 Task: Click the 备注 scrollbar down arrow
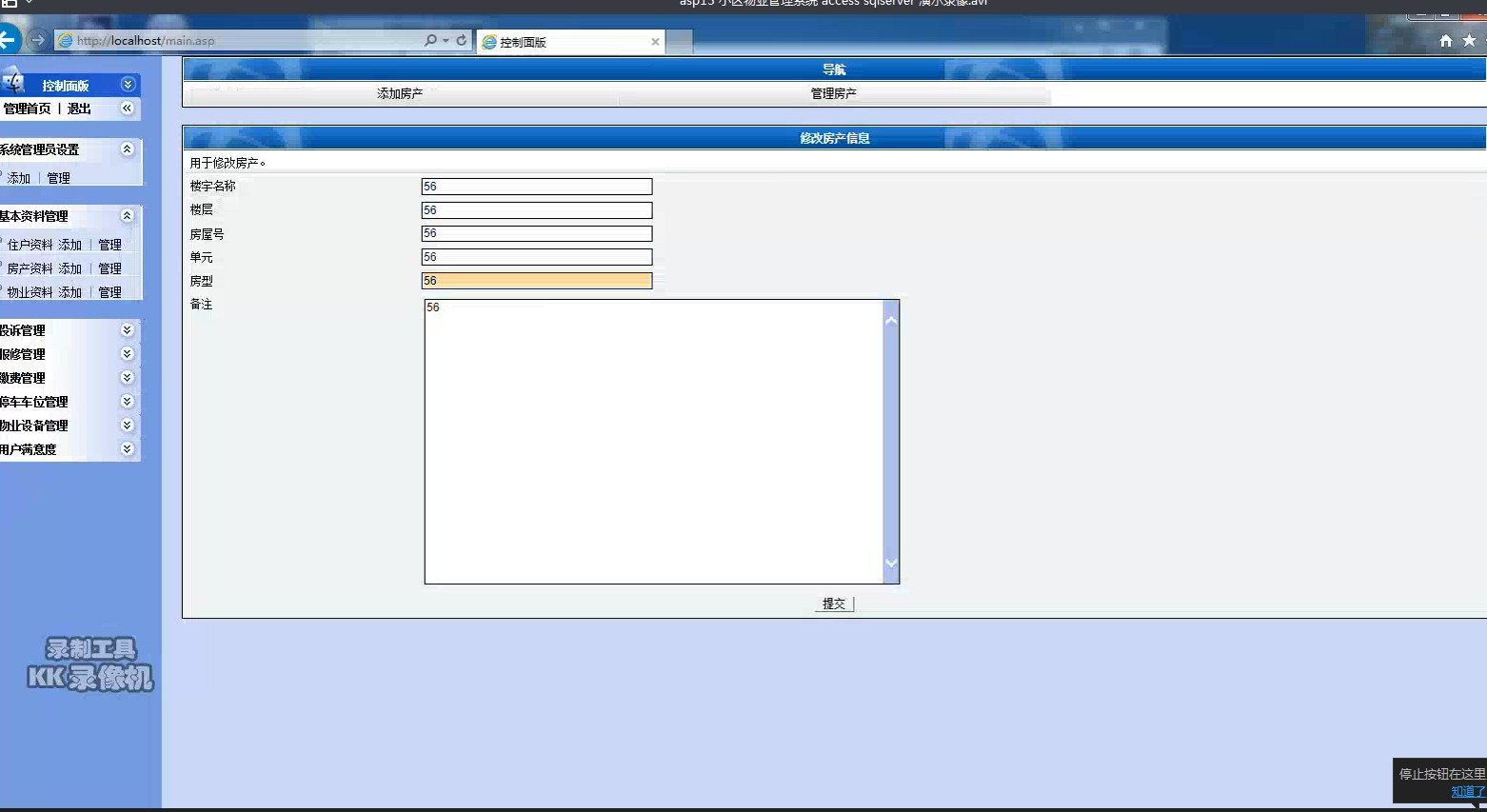coord(891,563)
